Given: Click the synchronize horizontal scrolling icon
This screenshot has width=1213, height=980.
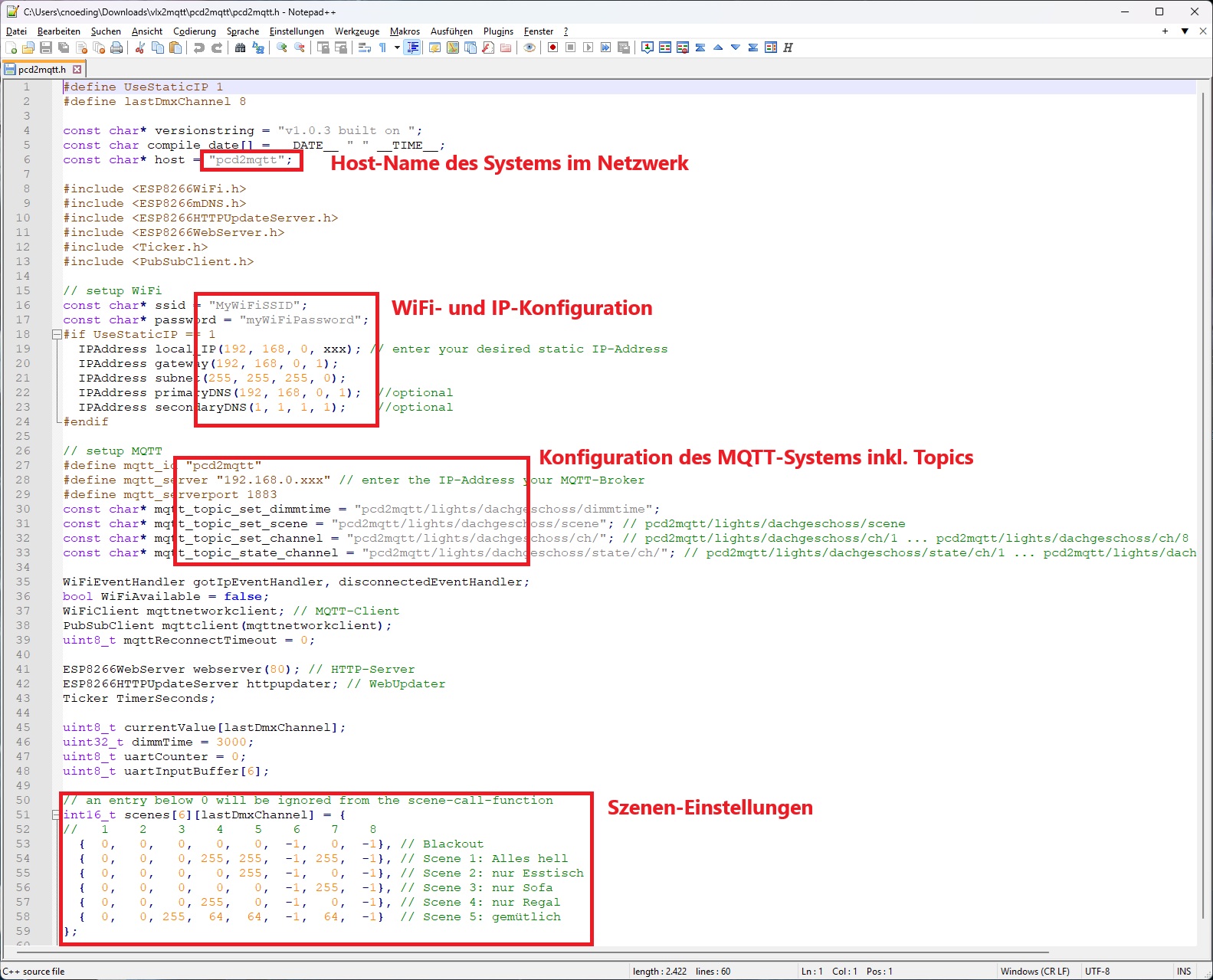Looking at the screenshot, I should click(341, 48).
